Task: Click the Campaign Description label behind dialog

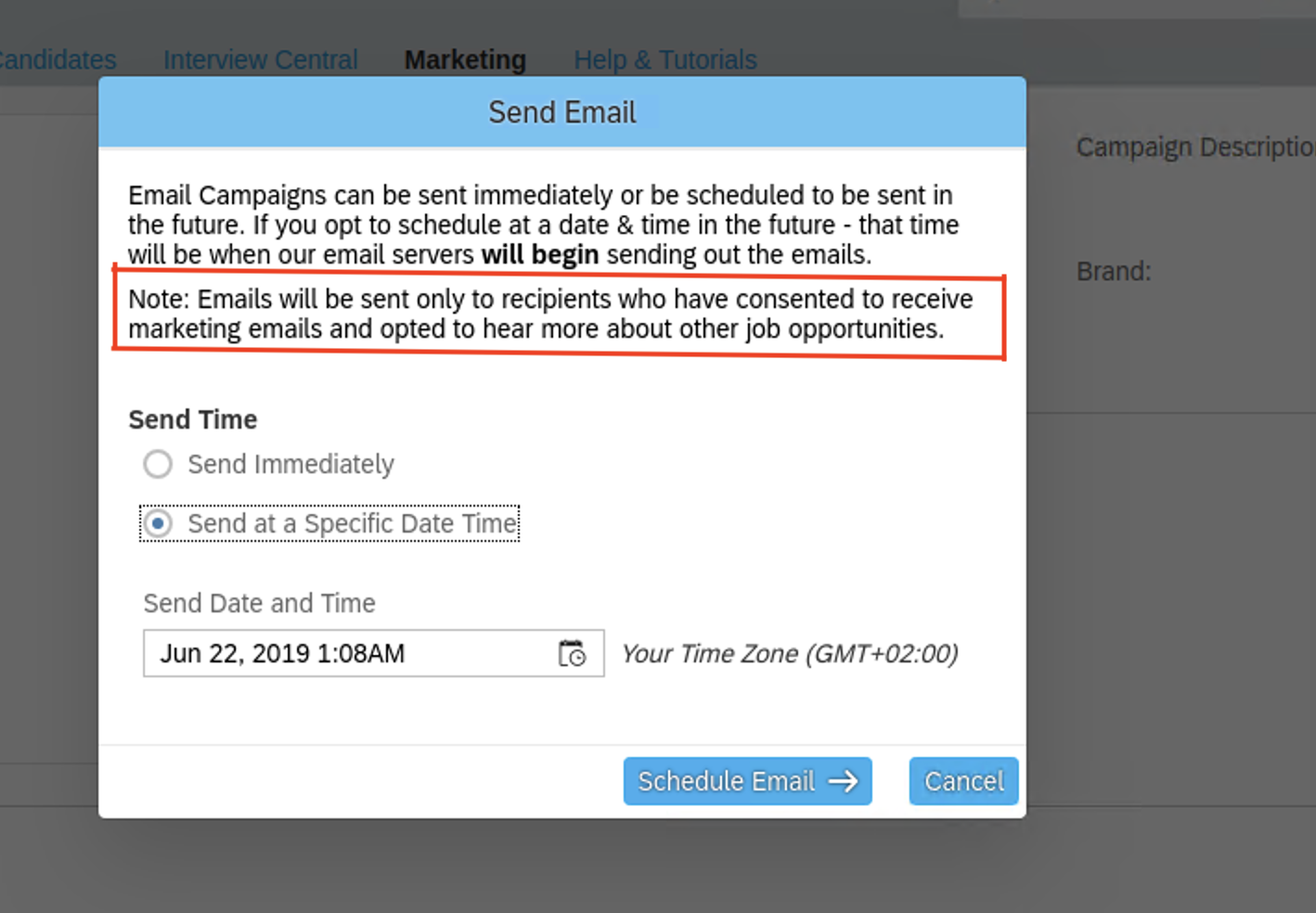Action: tap(1195, 147)
